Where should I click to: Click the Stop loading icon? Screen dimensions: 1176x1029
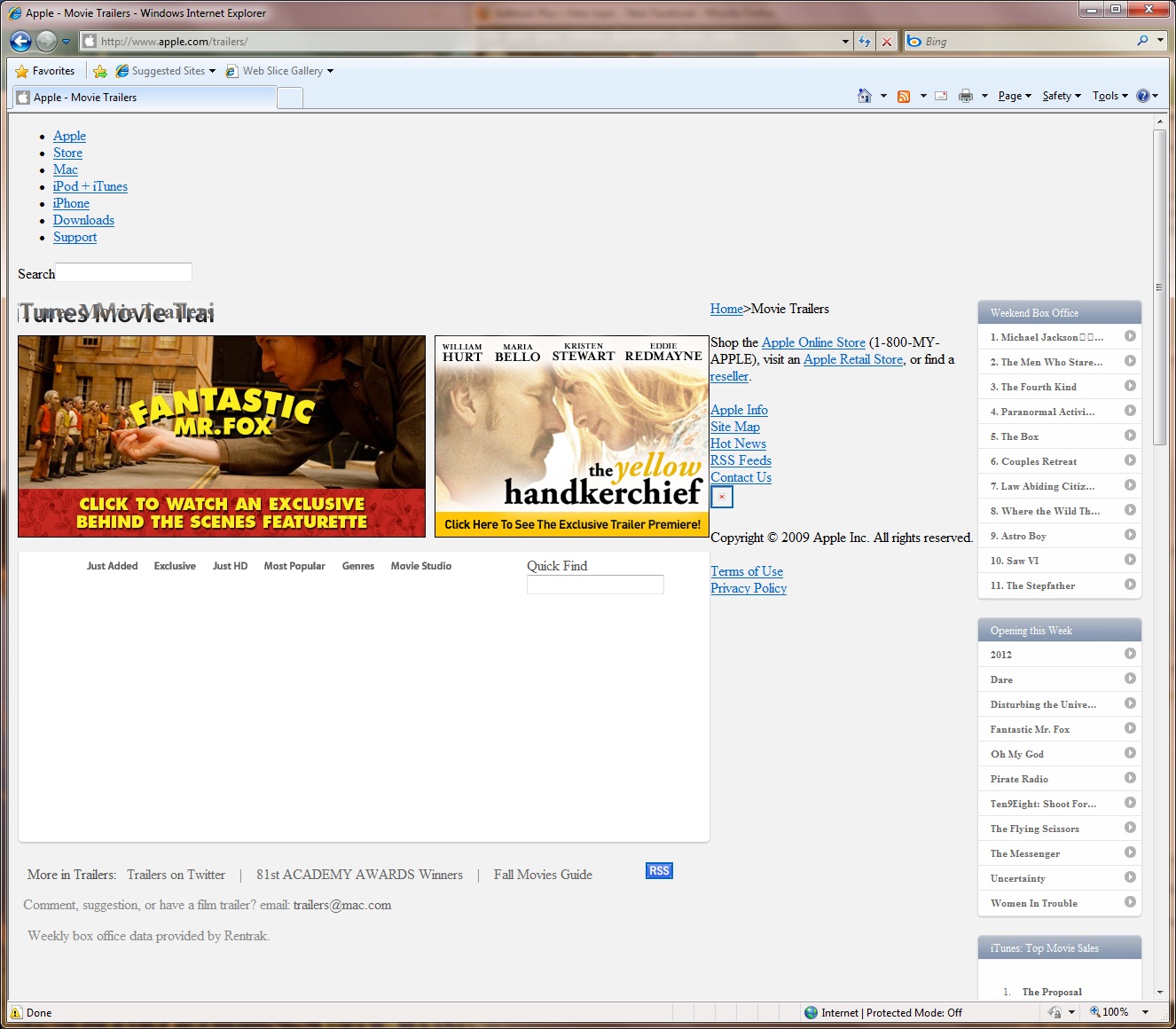(x=886, y=42)
